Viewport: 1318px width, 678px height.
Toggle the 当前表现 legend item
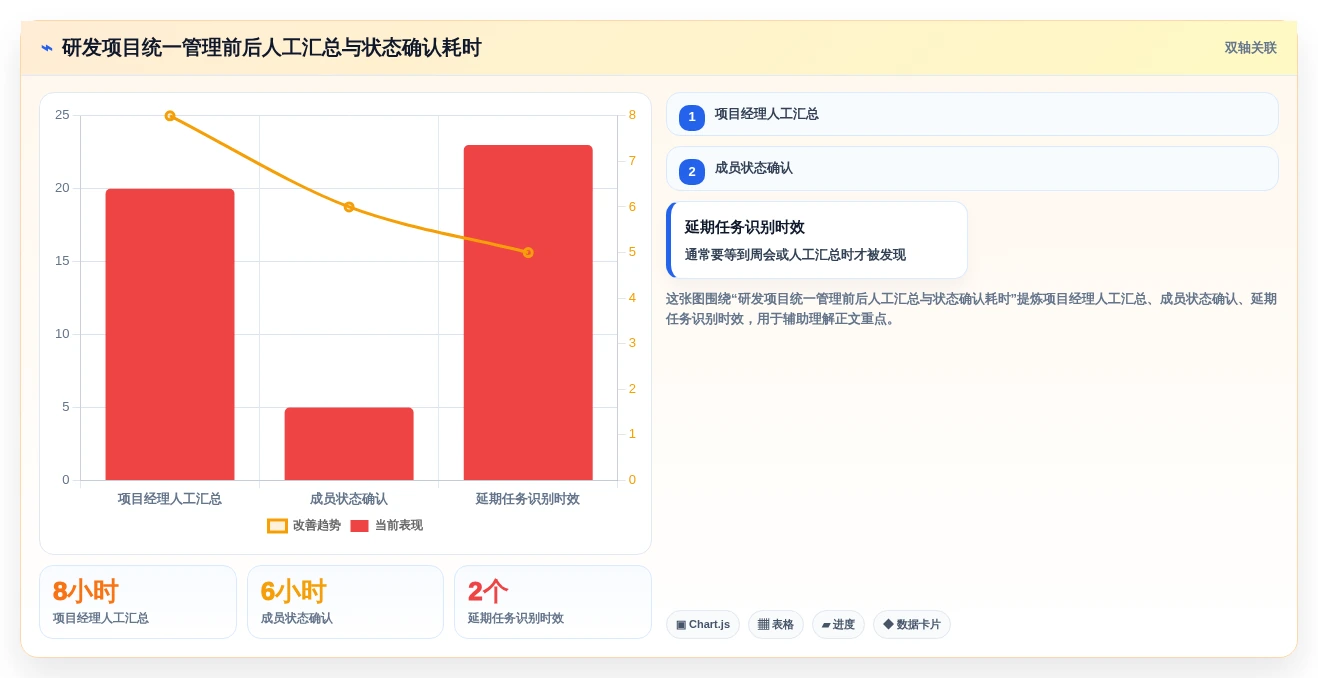coord(386,525)
